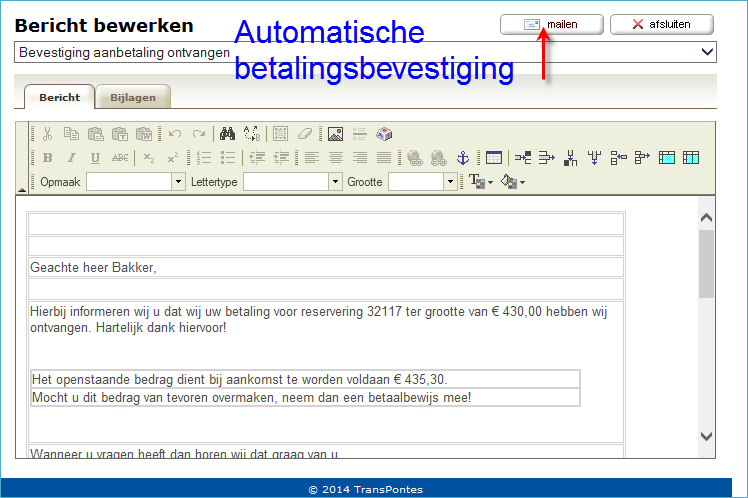Click the Find binoculars icon
748x498 pixels.
click(227, 133)
